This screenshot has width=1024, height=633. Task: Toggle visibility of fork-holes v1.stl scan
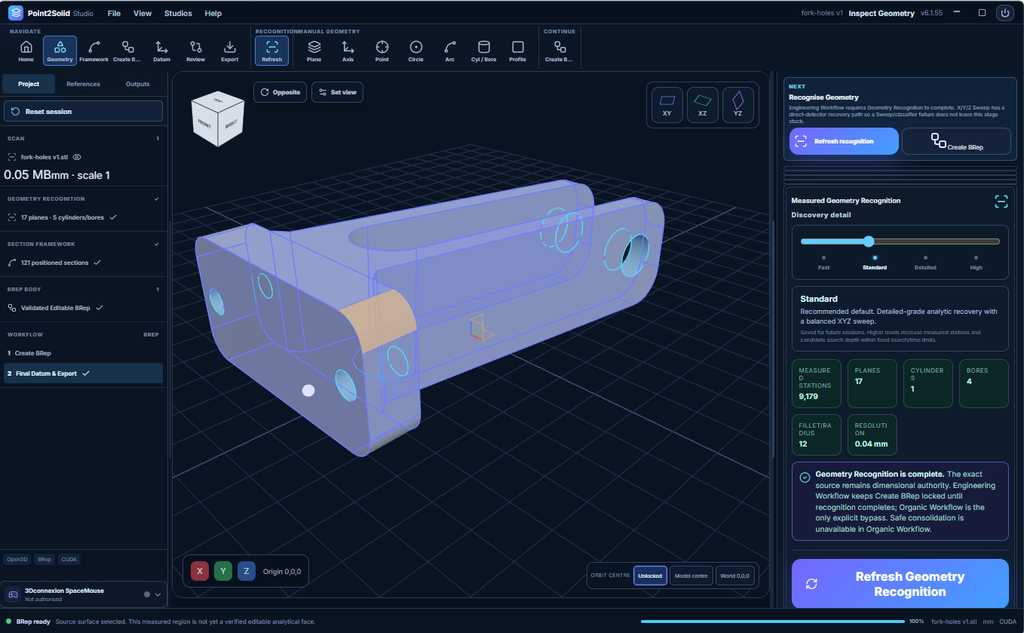point(77,157)
